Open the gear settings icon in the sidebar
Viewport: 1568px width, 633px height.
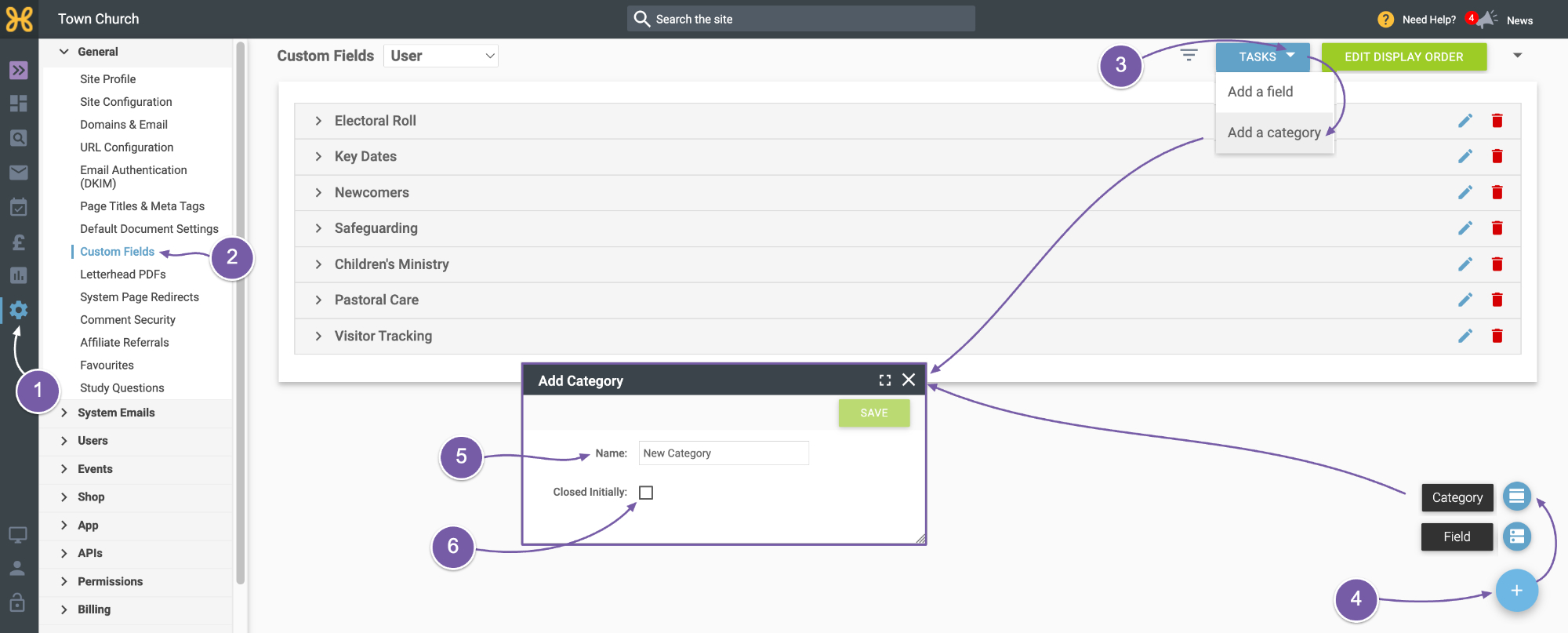click(19, 310)
